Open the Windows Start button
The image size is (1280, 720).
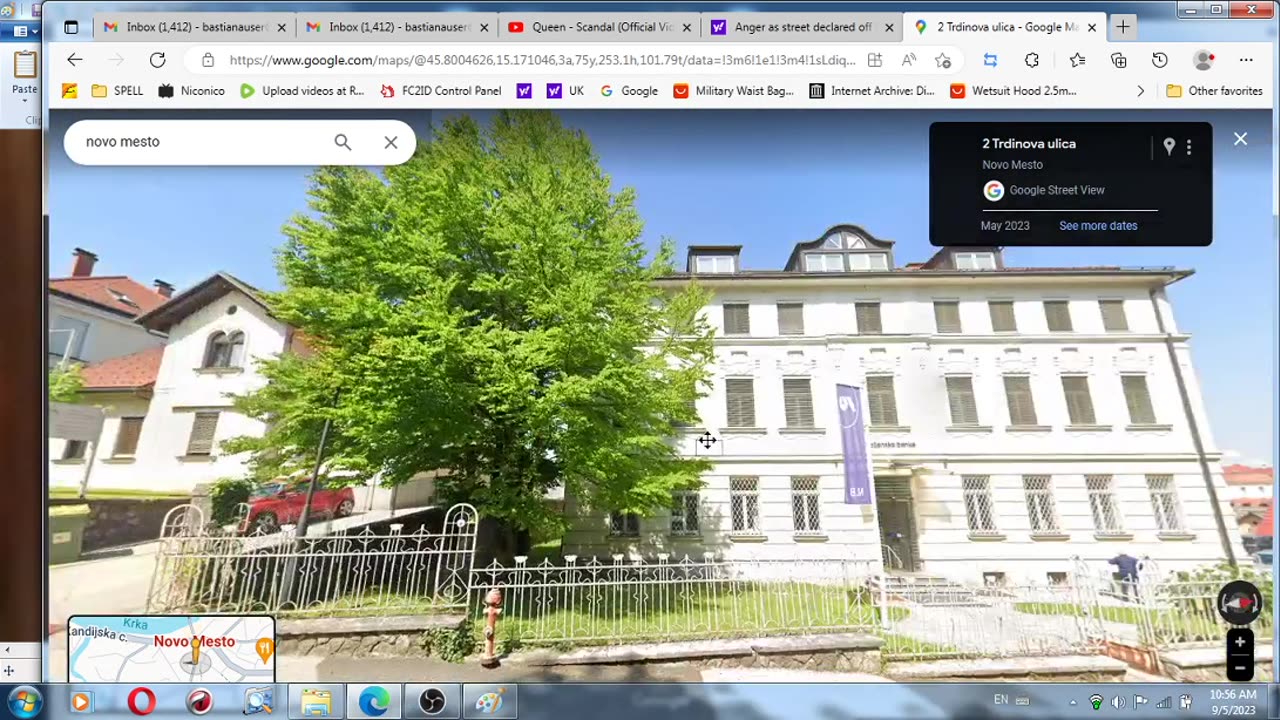pos(23,702)
